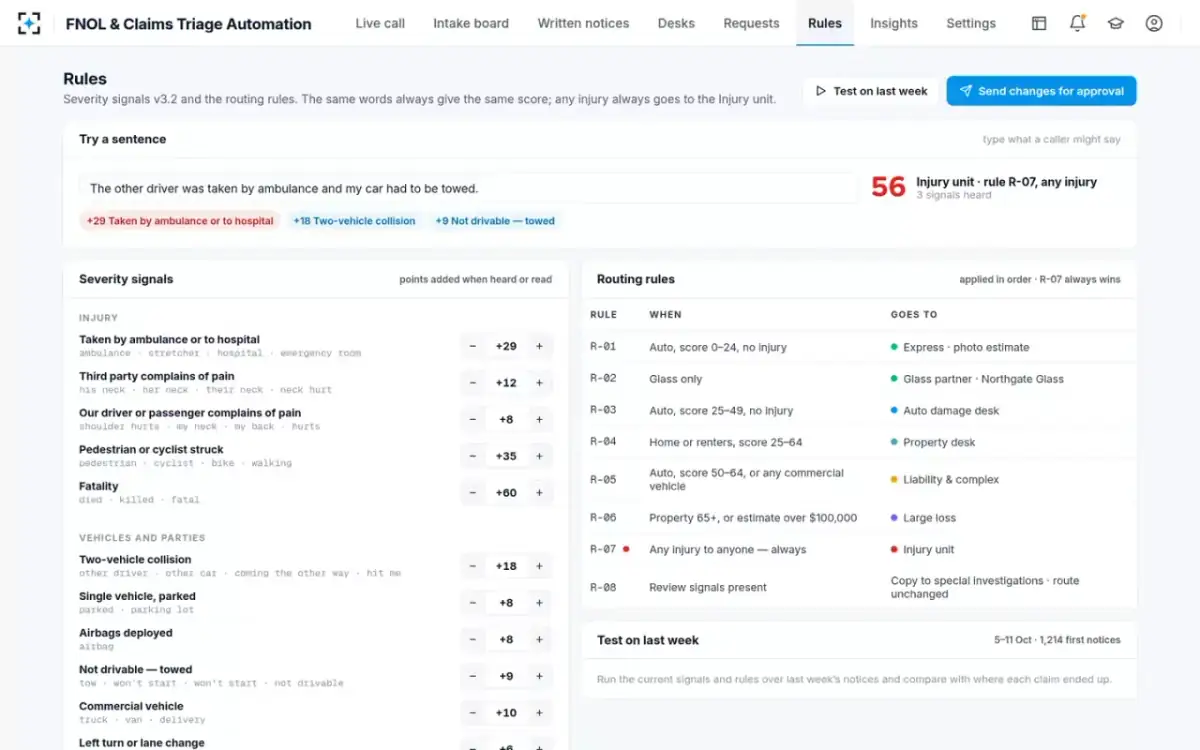
Task: Click the +35 pedestrian points value
Action: coord(506,456)
